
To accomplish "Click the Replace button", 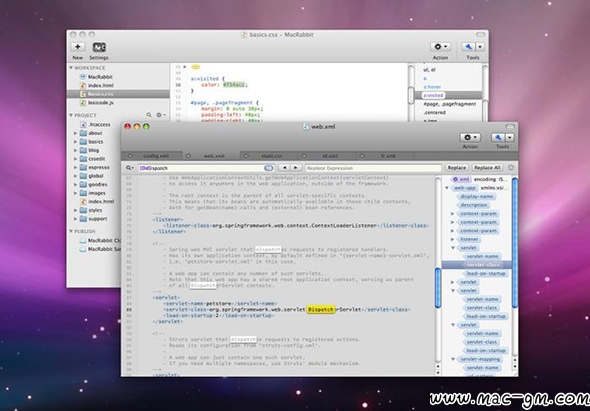I will pos(457,167).
